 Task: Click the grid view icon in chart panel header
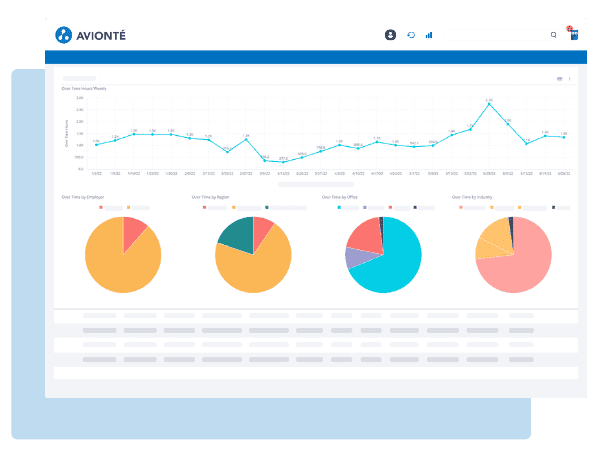pyautogui.click(x=559, y=79)
